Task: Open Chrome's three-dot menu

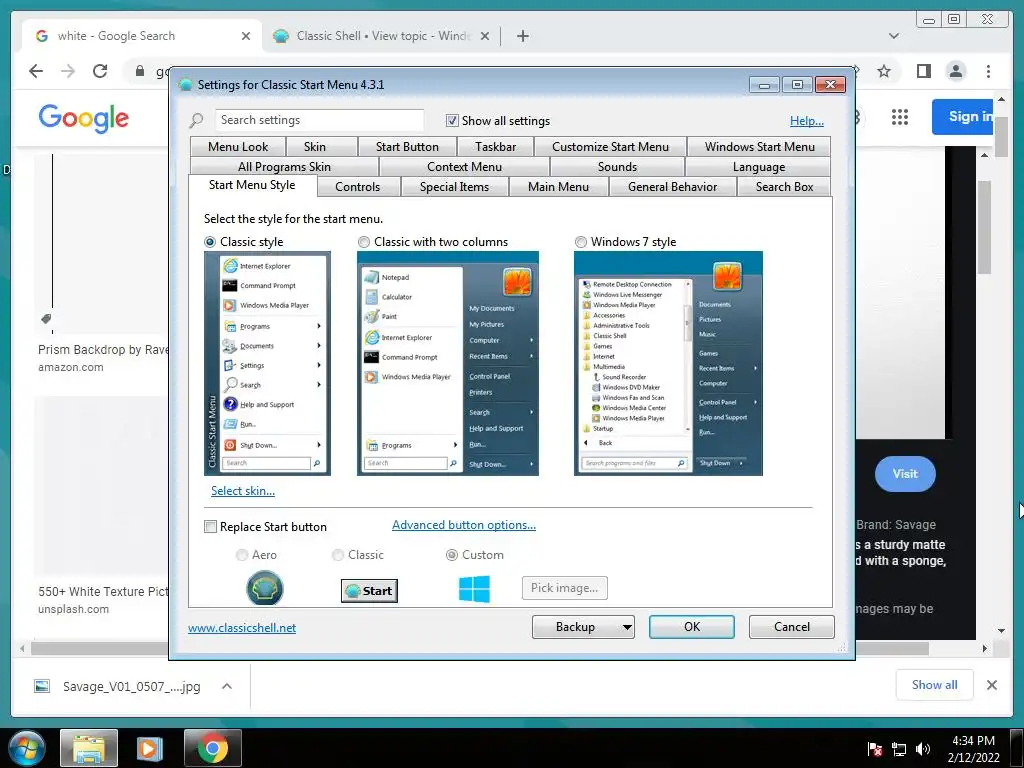Action: pos(988,71)
